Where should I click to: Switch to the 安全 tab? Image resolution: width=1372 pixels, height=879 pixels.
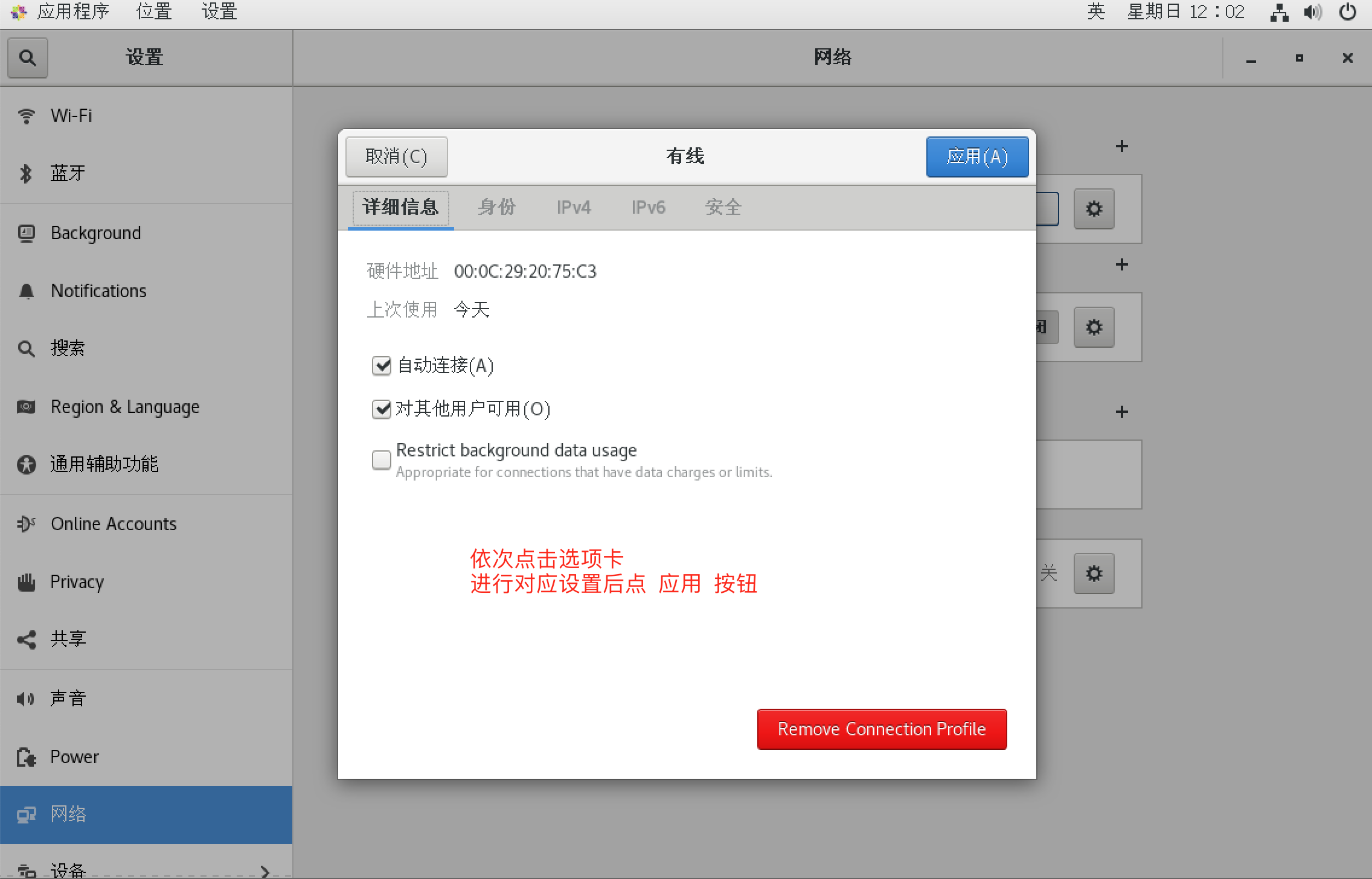[x=723, y=208]
